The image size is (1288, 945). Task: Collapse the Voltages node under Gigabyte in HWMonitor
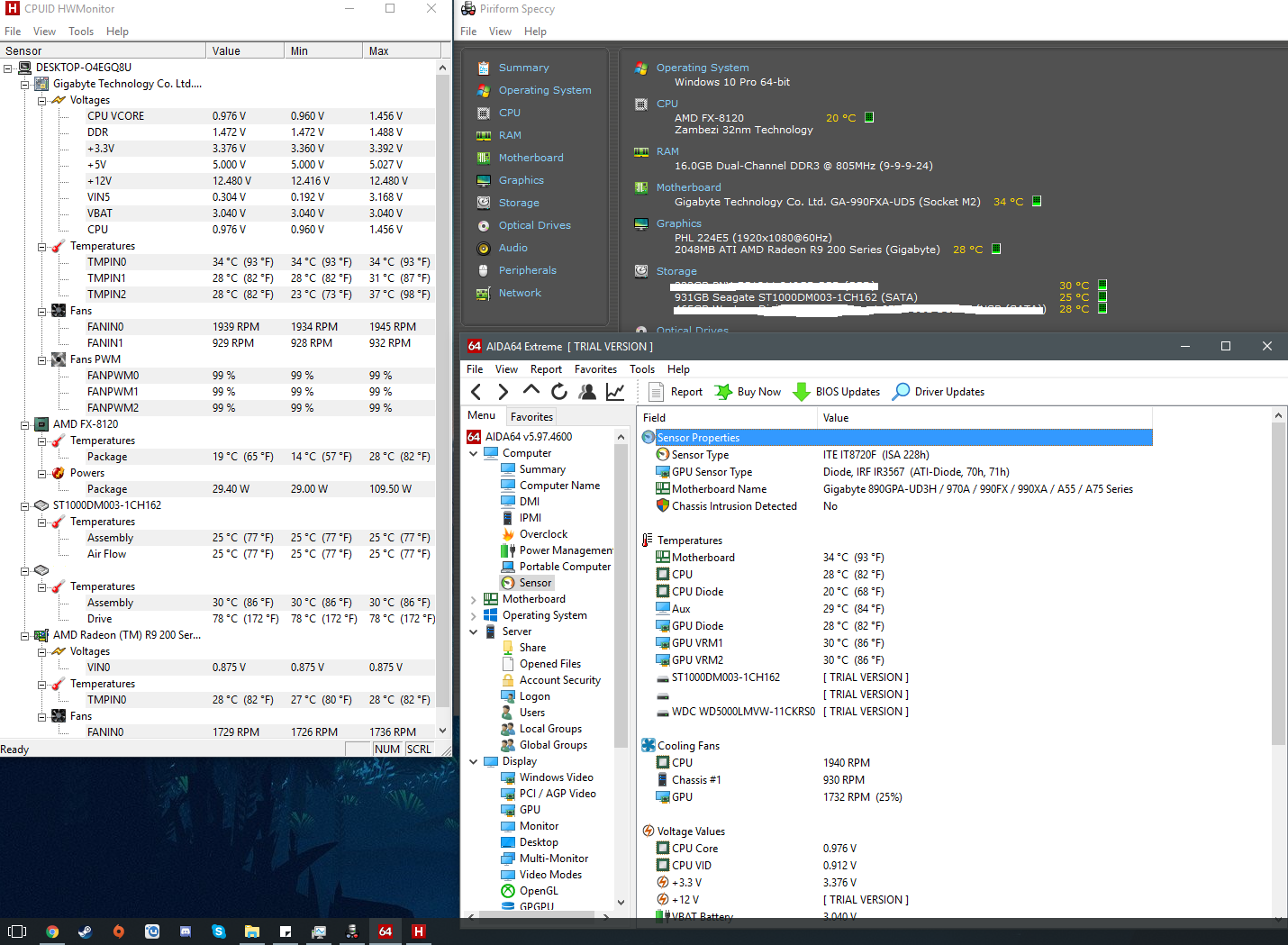point(41,100)
